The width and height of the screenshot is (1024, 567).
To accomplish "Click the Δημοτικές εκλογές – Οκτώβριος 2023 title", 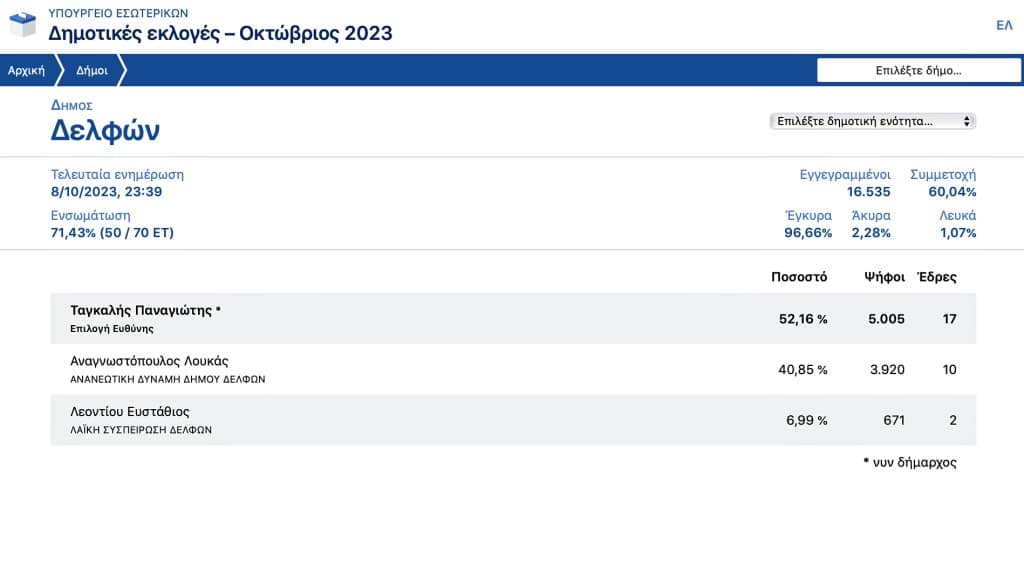I will point(220,33).
